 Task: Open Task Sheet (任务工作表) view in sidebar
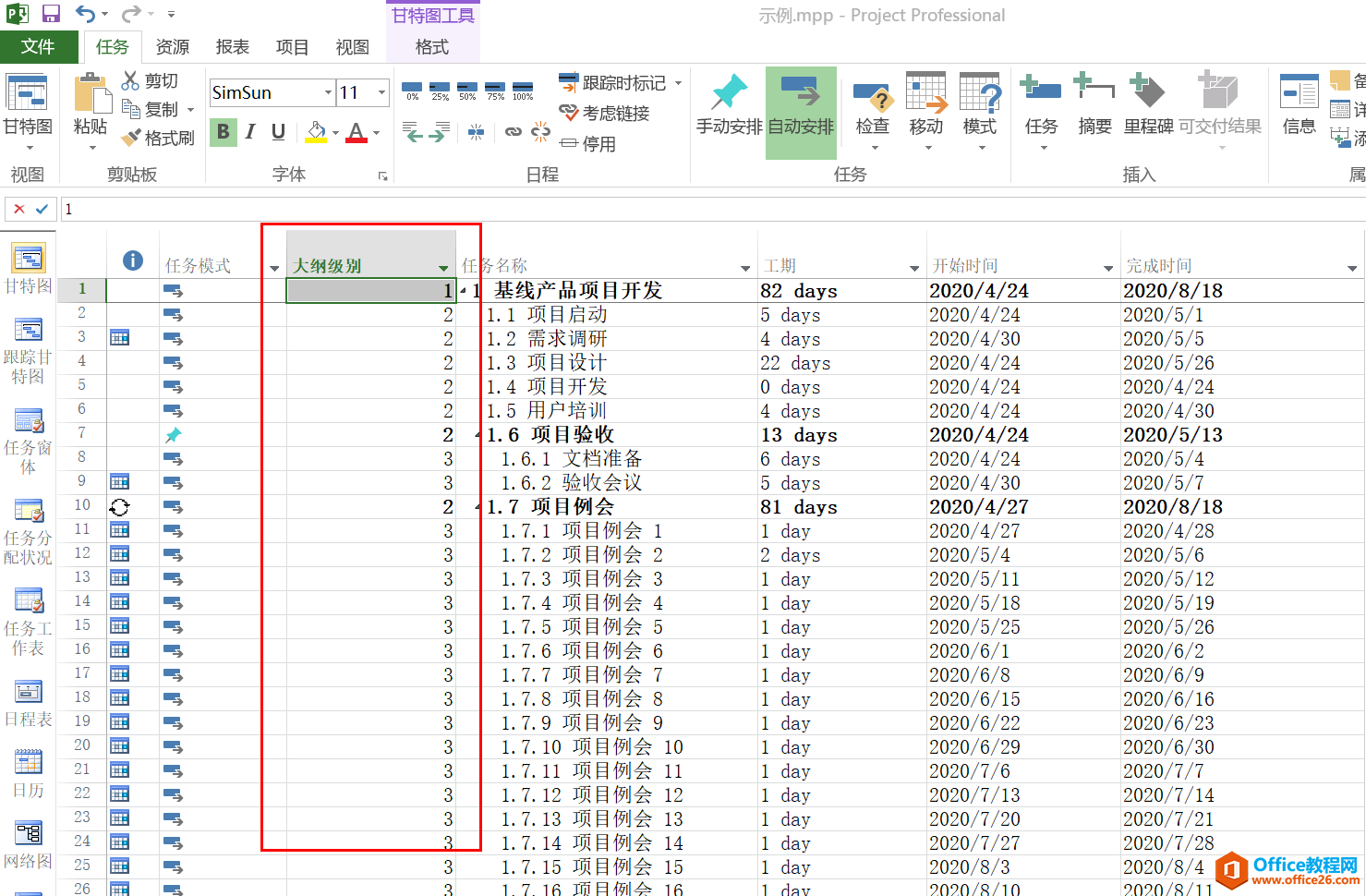[28, 623]
